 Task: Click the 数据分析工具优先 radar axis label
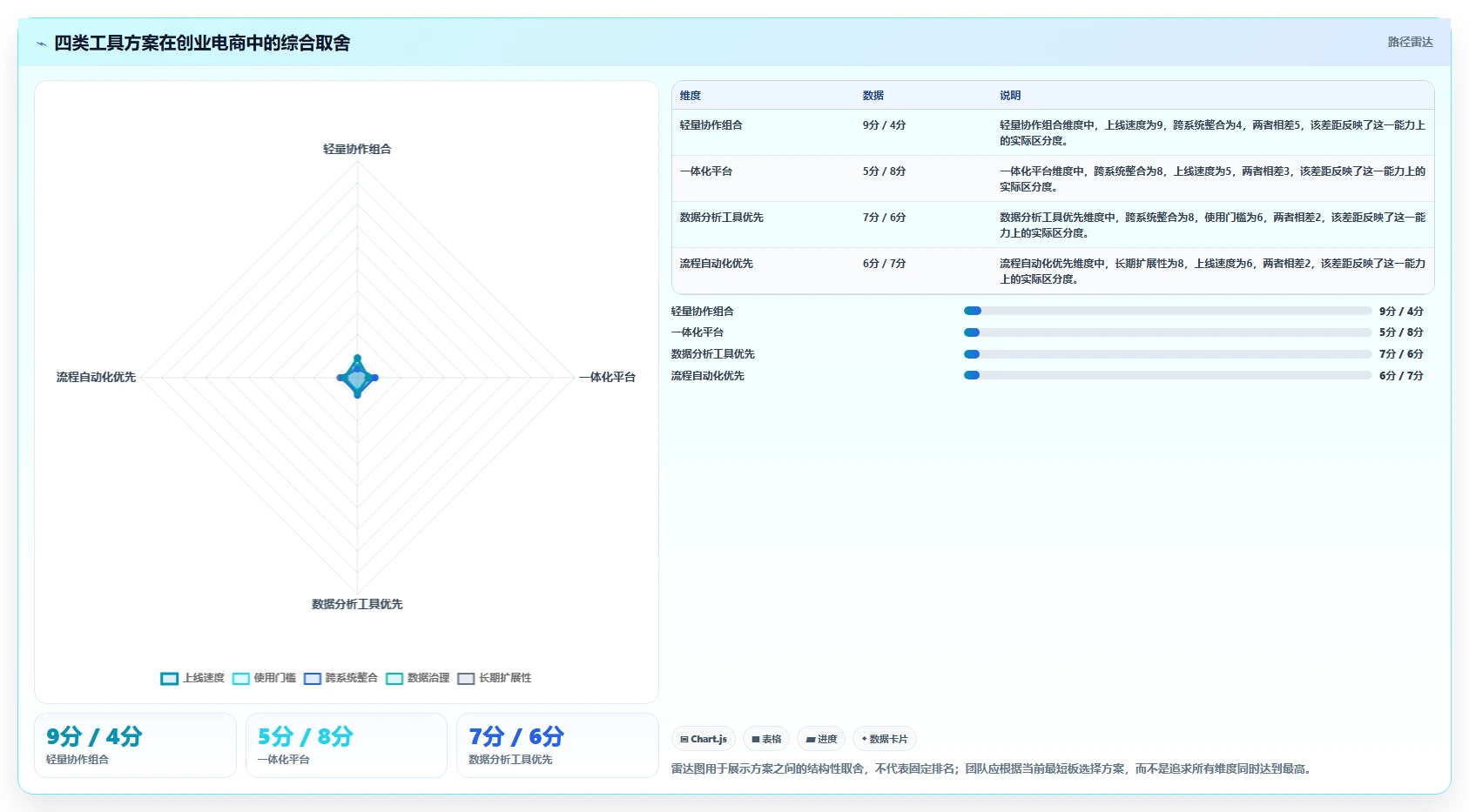357,604
